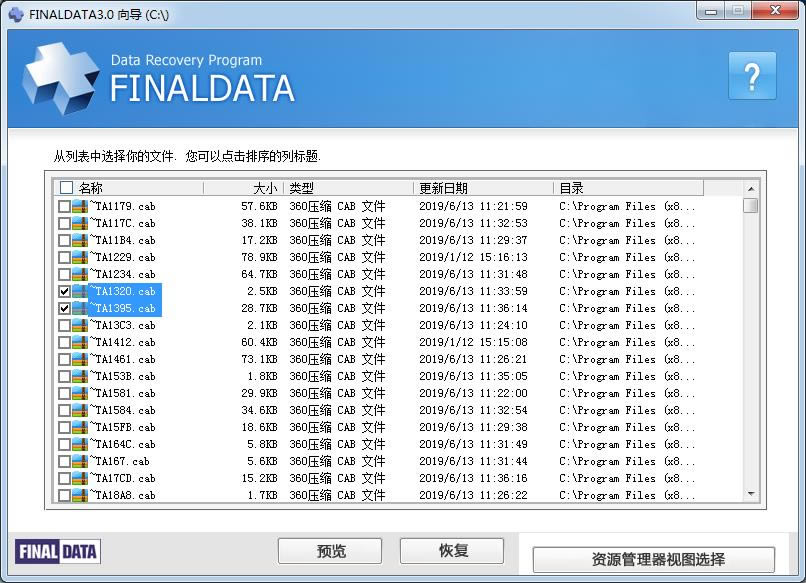Click the file icon of ~TA15FB.cab
806x583 pixels.
(80, 427)
